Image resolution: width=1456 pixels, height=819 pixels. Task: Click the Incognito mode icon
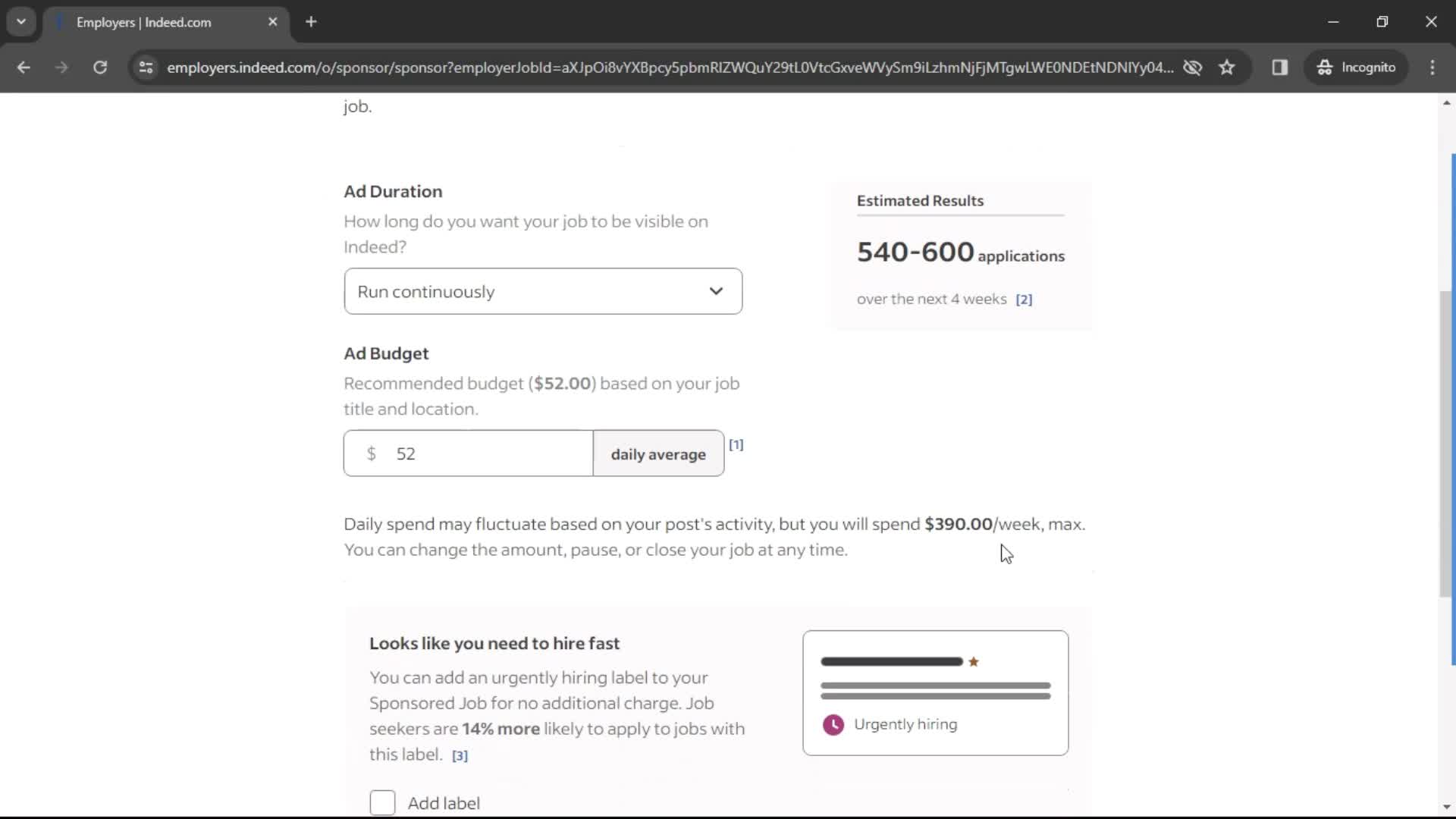[1324, 67]
